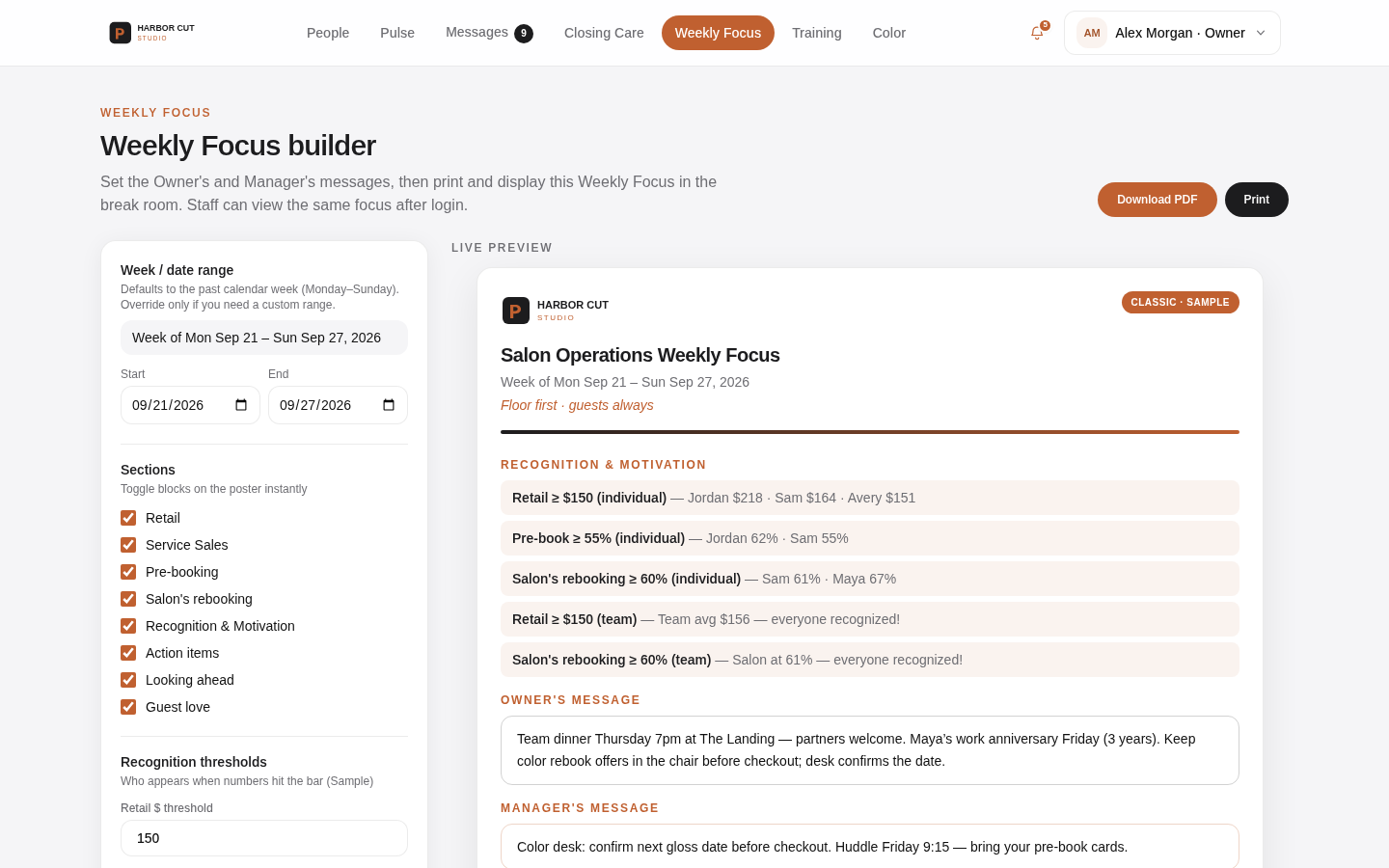Open the Training tab

[817, 33]
